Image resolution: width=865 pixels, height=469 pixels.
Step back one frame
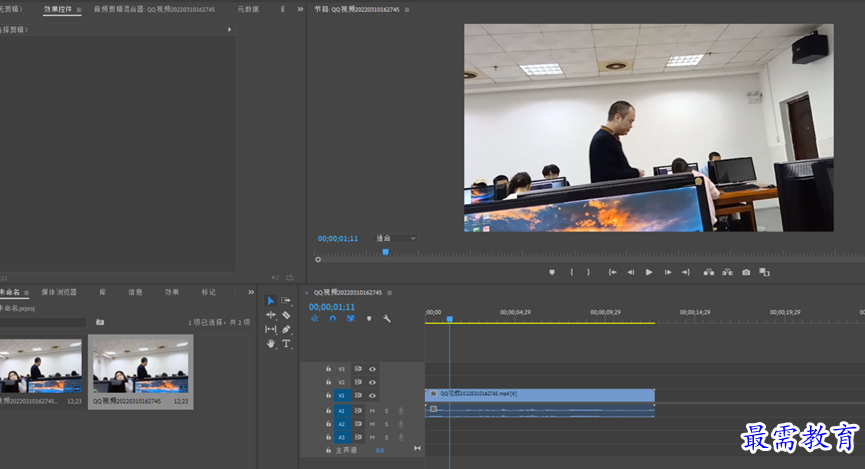tap(631, 272)
